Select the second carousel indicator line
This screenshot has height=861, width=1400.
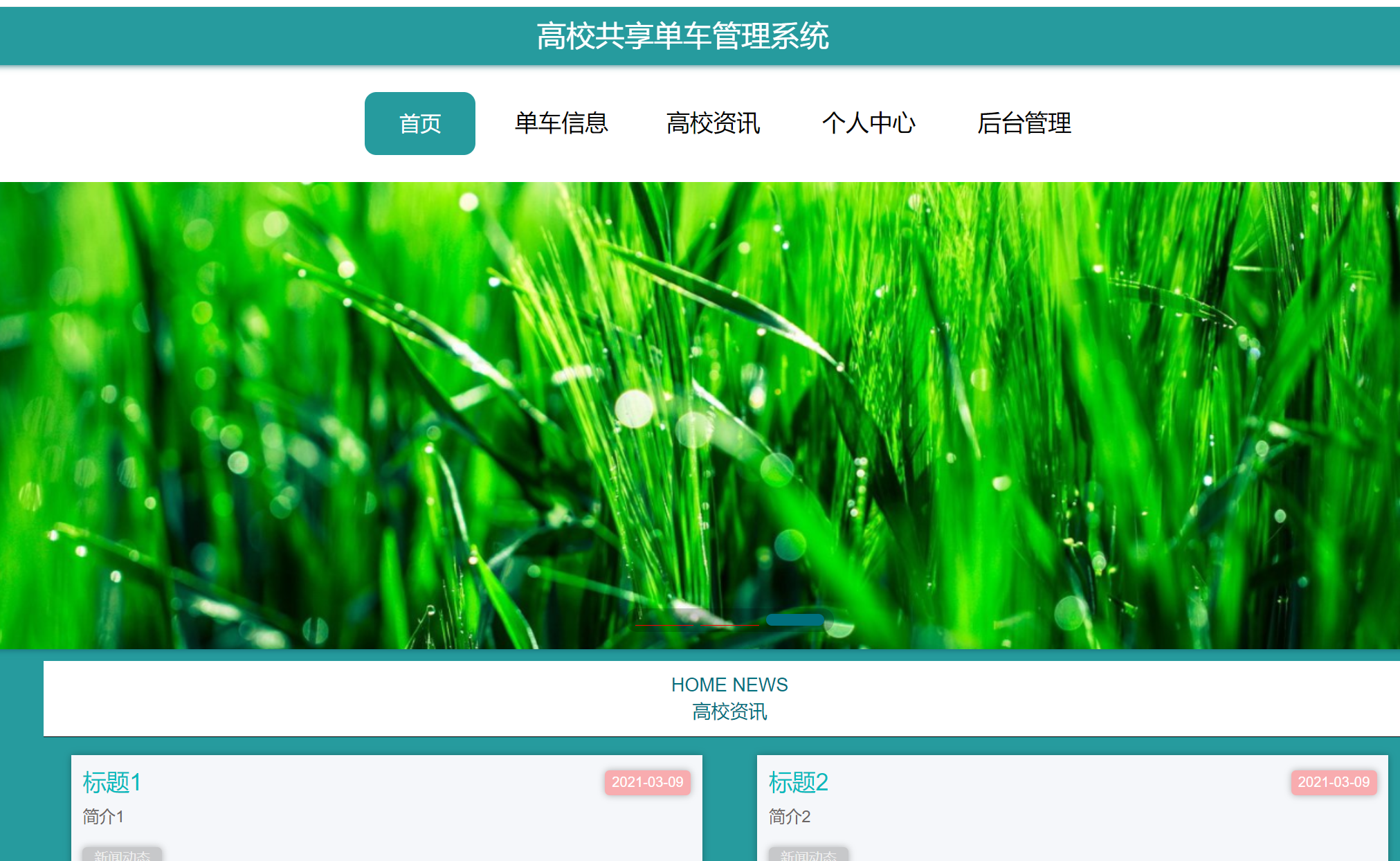(729, 624)
